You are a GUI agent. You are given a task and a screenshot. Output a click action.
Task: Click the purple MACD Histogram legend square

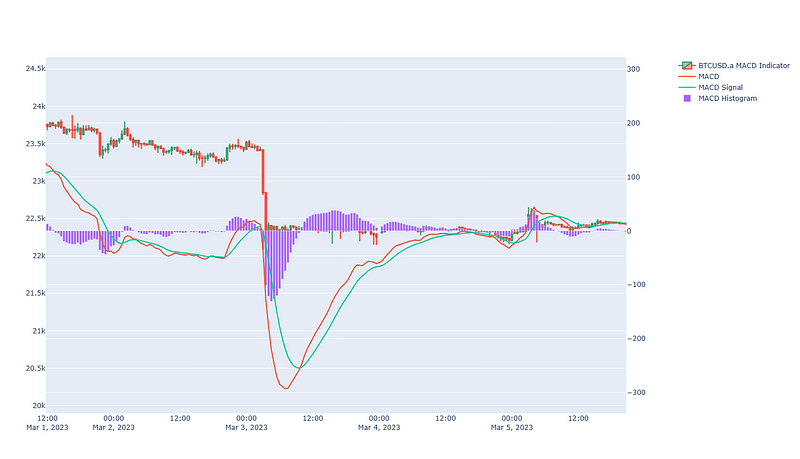(x=686, y=98)
